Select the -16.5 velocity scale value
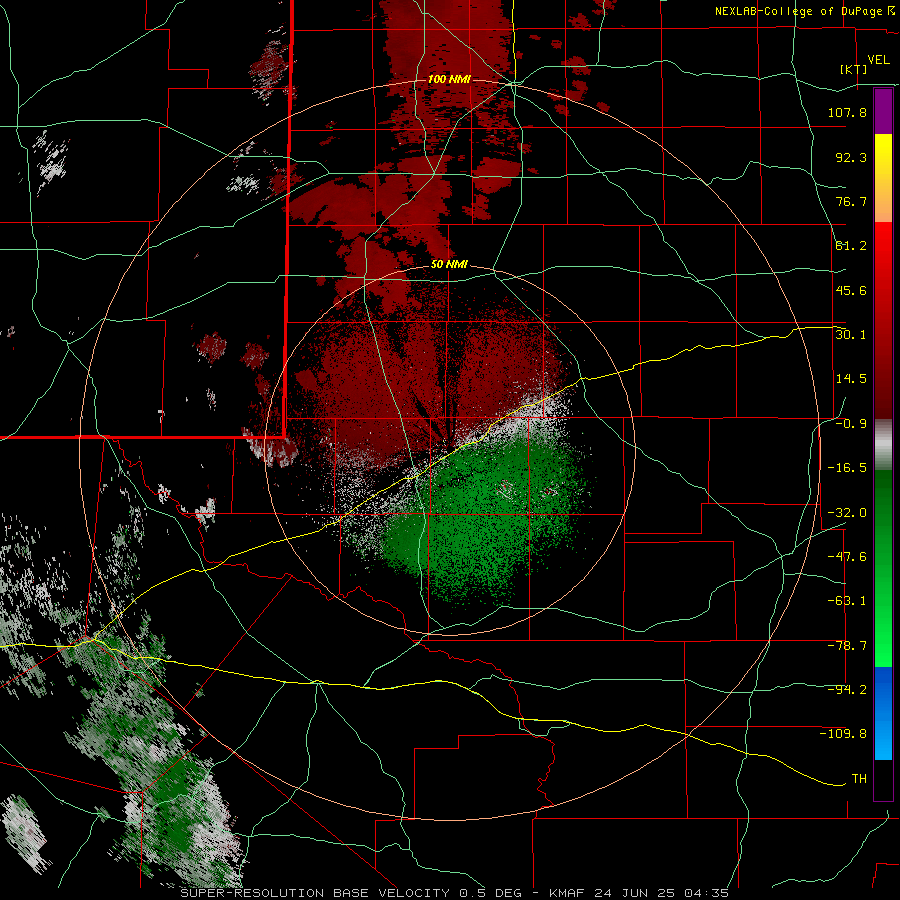The width and height of the screenshot is (900, 900). pos(847,468)
